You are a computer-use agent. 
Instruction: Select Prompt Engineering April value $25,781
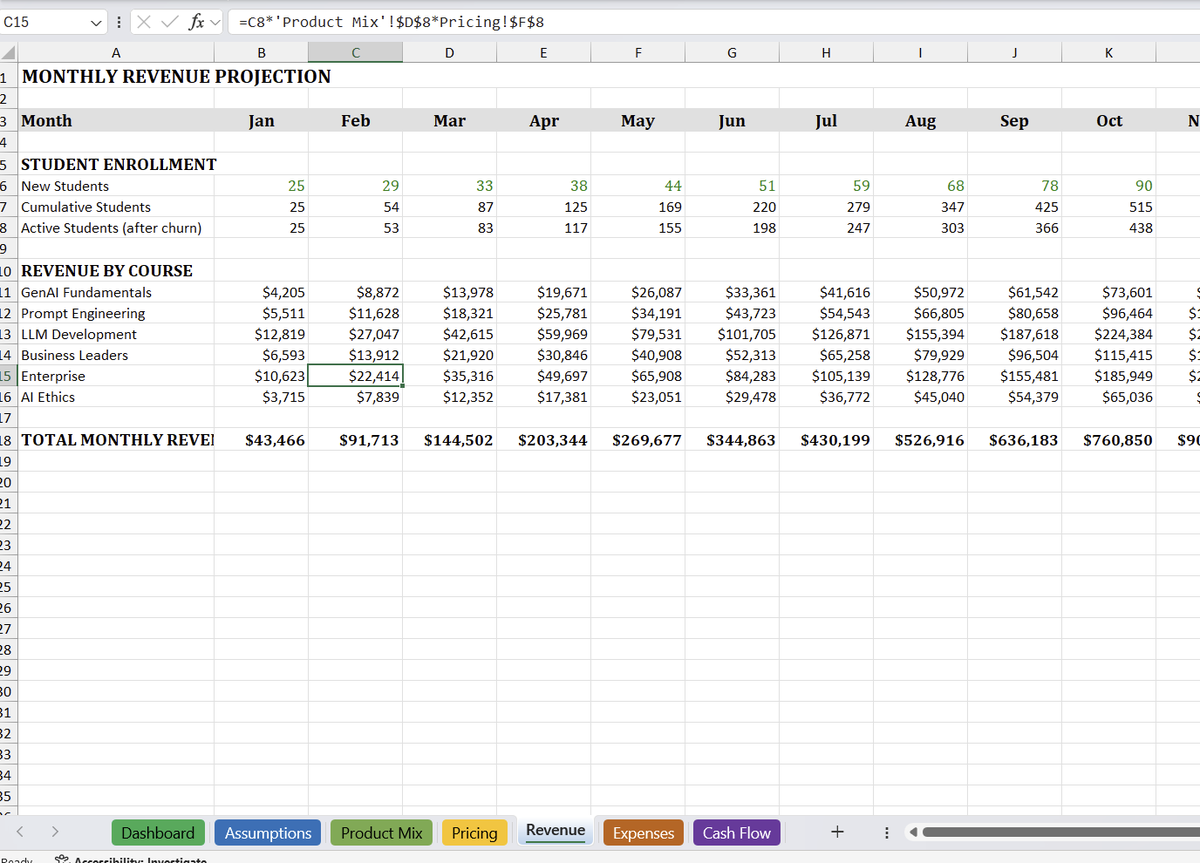[543, 313]
